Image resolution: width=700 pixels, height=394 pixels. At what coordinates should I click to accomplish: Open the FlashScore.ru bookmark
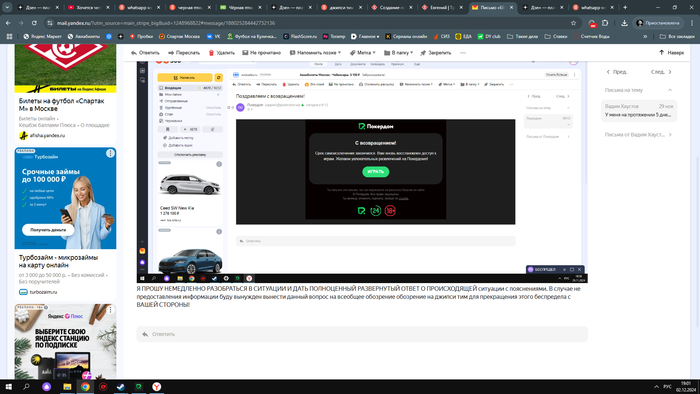tap(300, 36)
